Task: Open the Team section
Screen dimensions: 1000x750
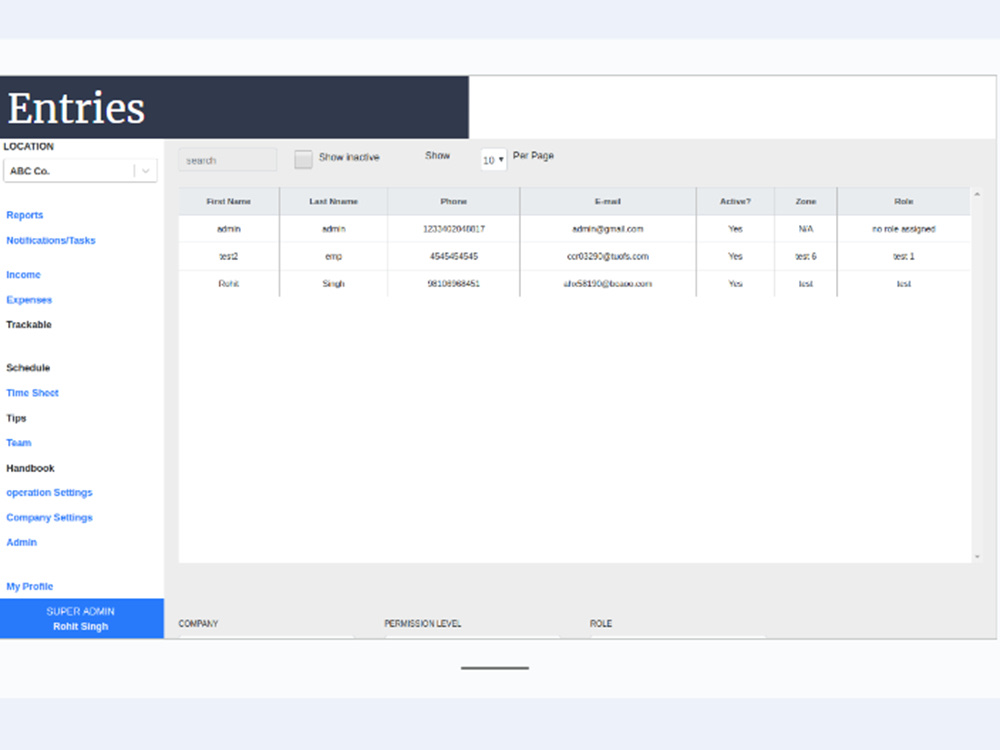Action: 18,442
